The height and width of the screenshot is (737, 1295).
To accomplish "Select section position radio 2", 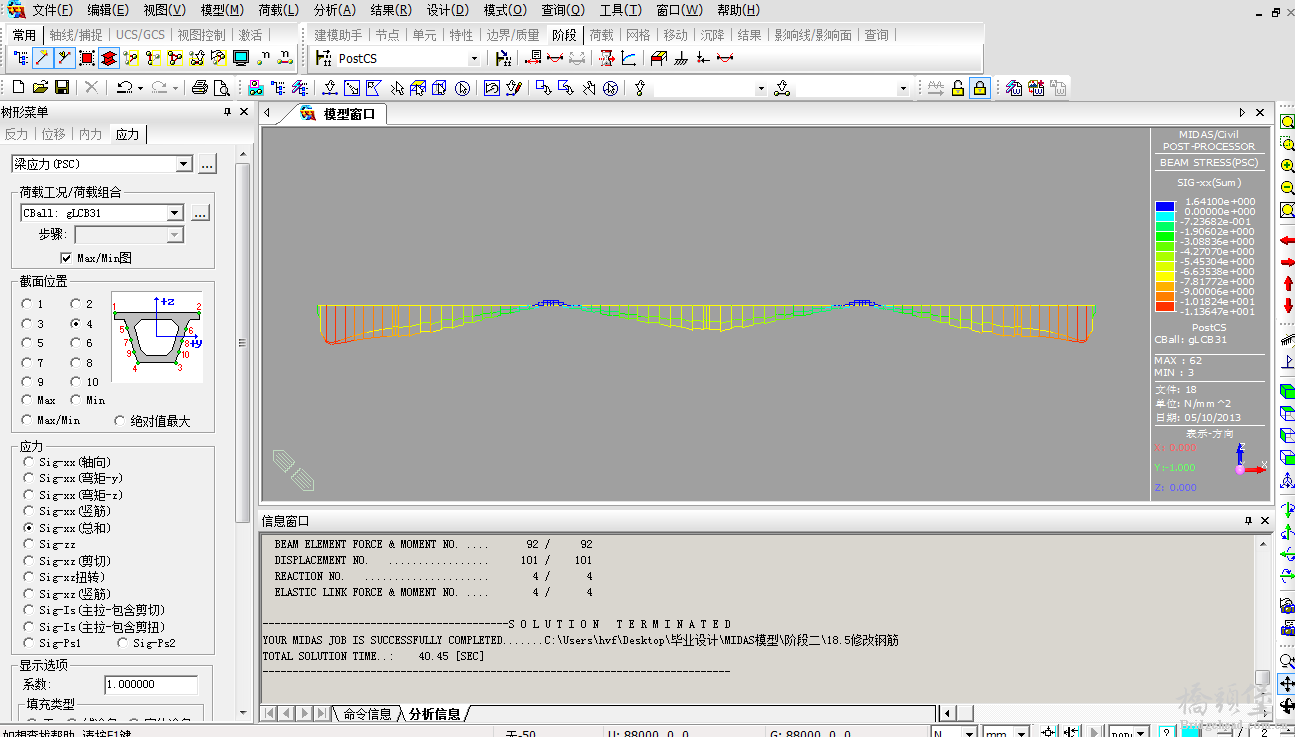I will 75,304.
